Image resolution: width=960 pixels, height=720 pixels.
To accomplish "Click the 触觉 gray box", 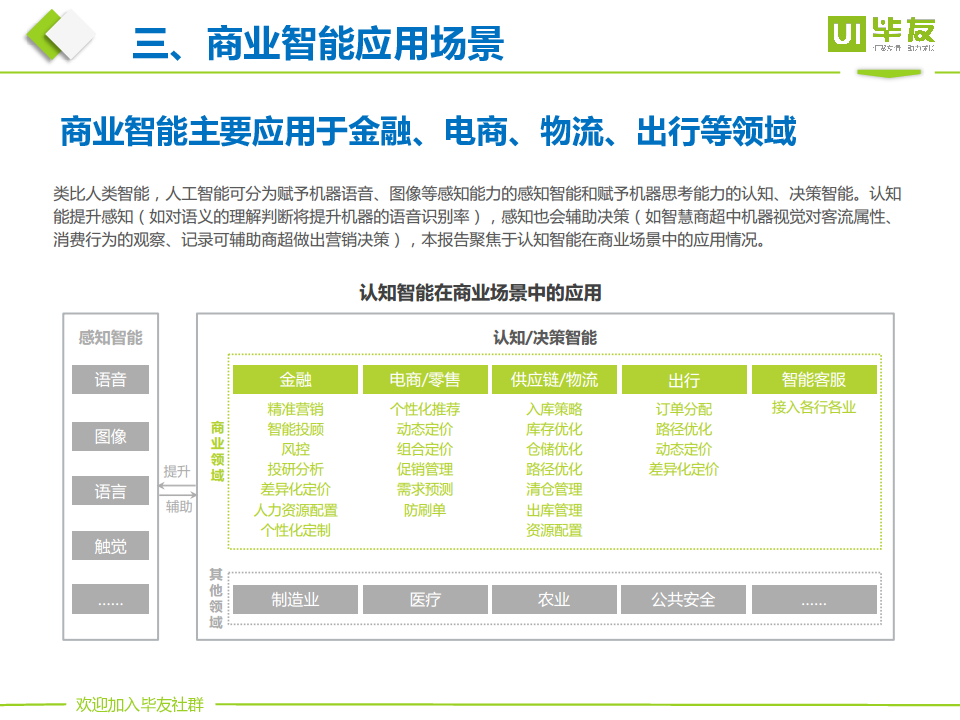I will click(x=110, y=546).
